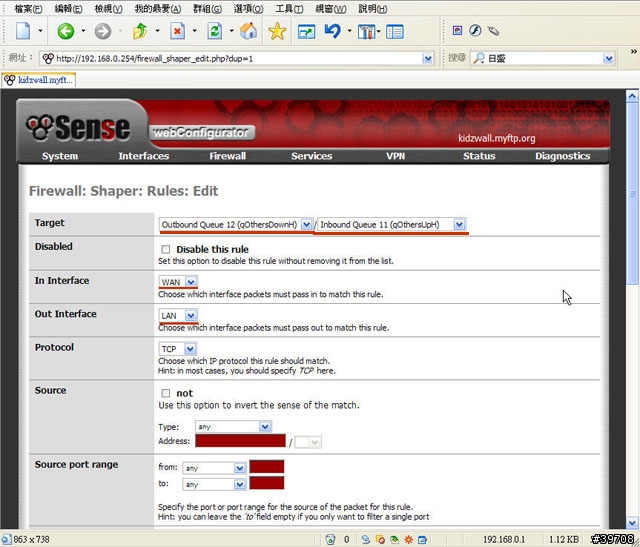Click the columns layout toolbar icon
The height and width of the screenshot is (547, 640).
(366, 31)
